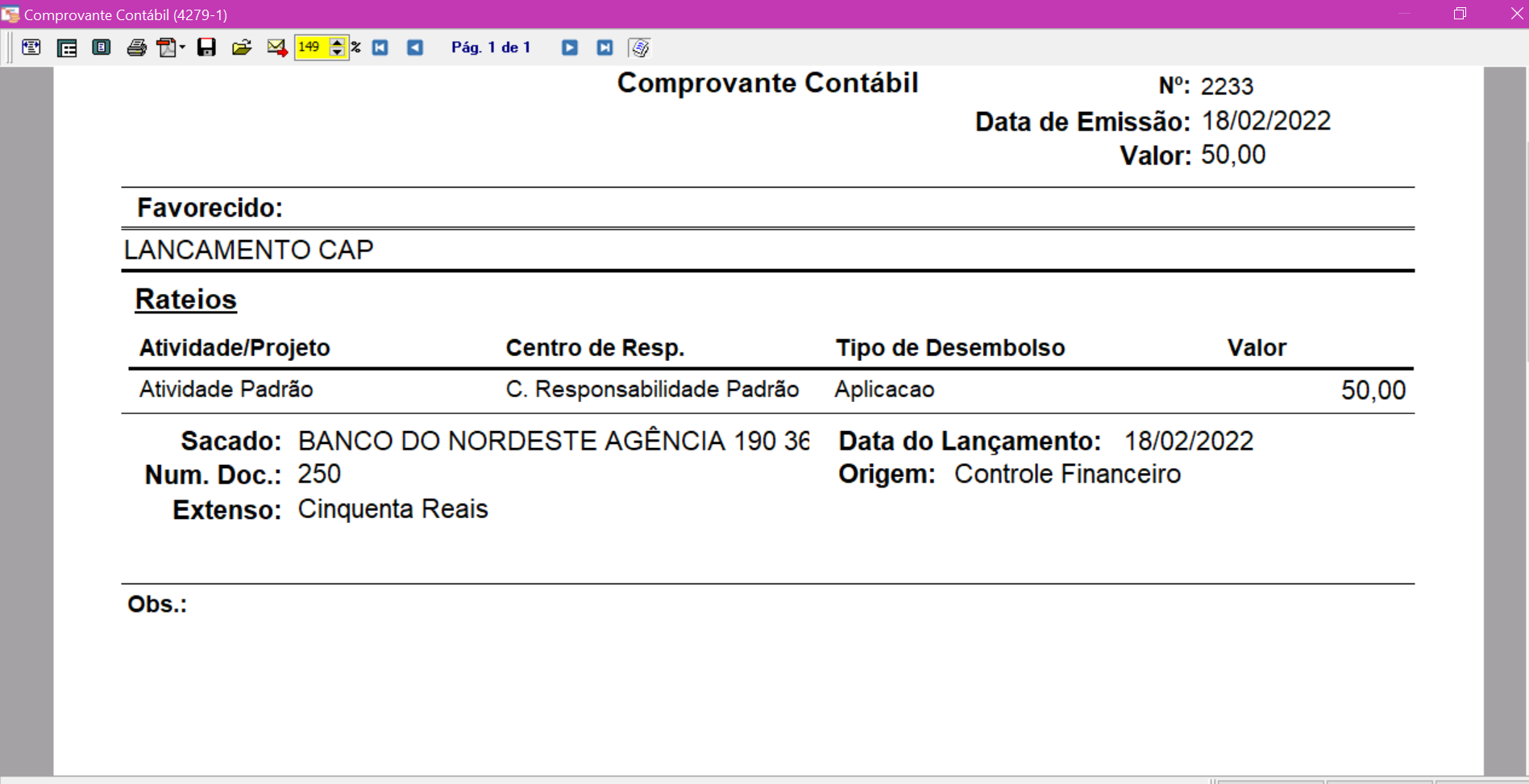The height and width of the screenshot is (784, 1529).
Task: Go to the next page
Action: [570, 48]
